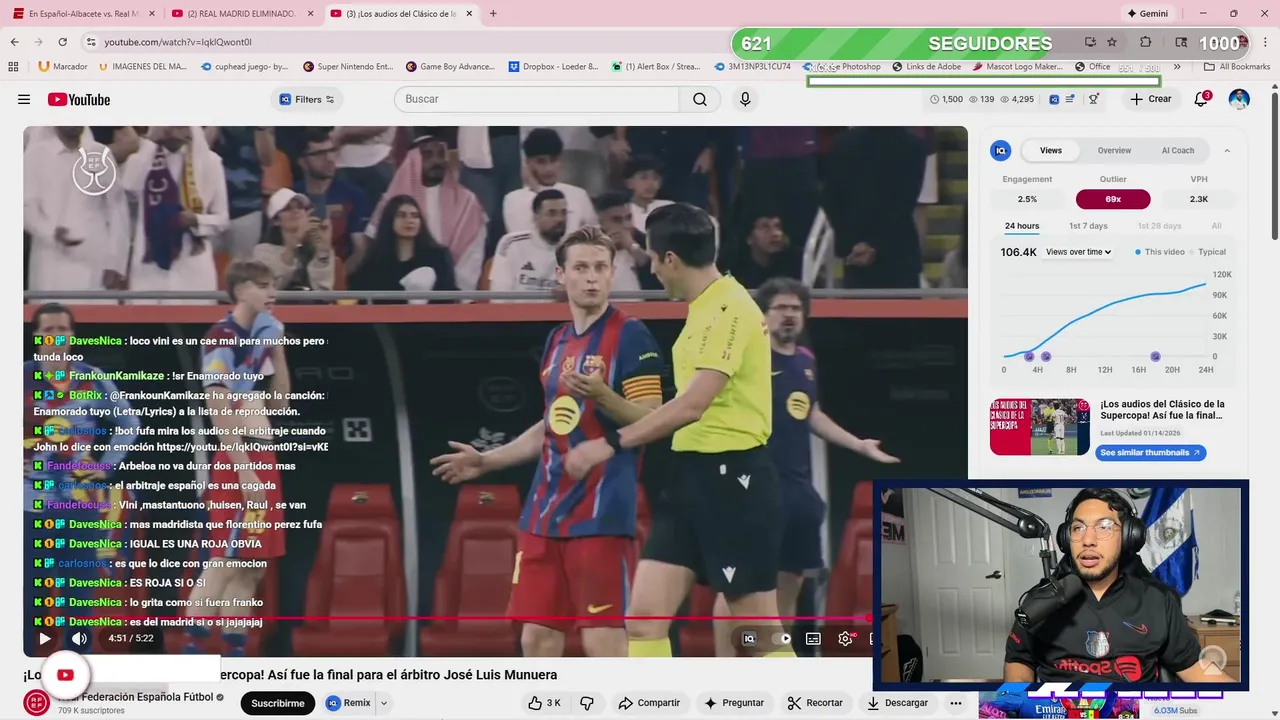Click the magnifier search button
Viewport: 1280px width, 720px height.
click(x=700, y=99)
